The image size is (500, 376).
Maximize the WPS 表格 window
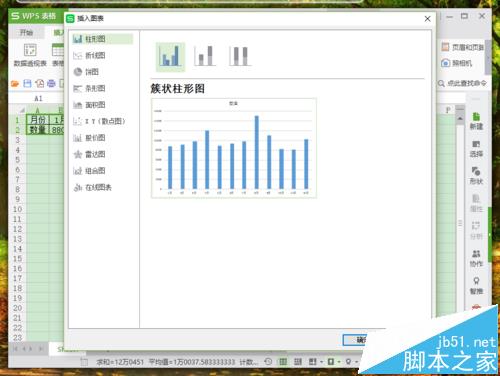464,16
